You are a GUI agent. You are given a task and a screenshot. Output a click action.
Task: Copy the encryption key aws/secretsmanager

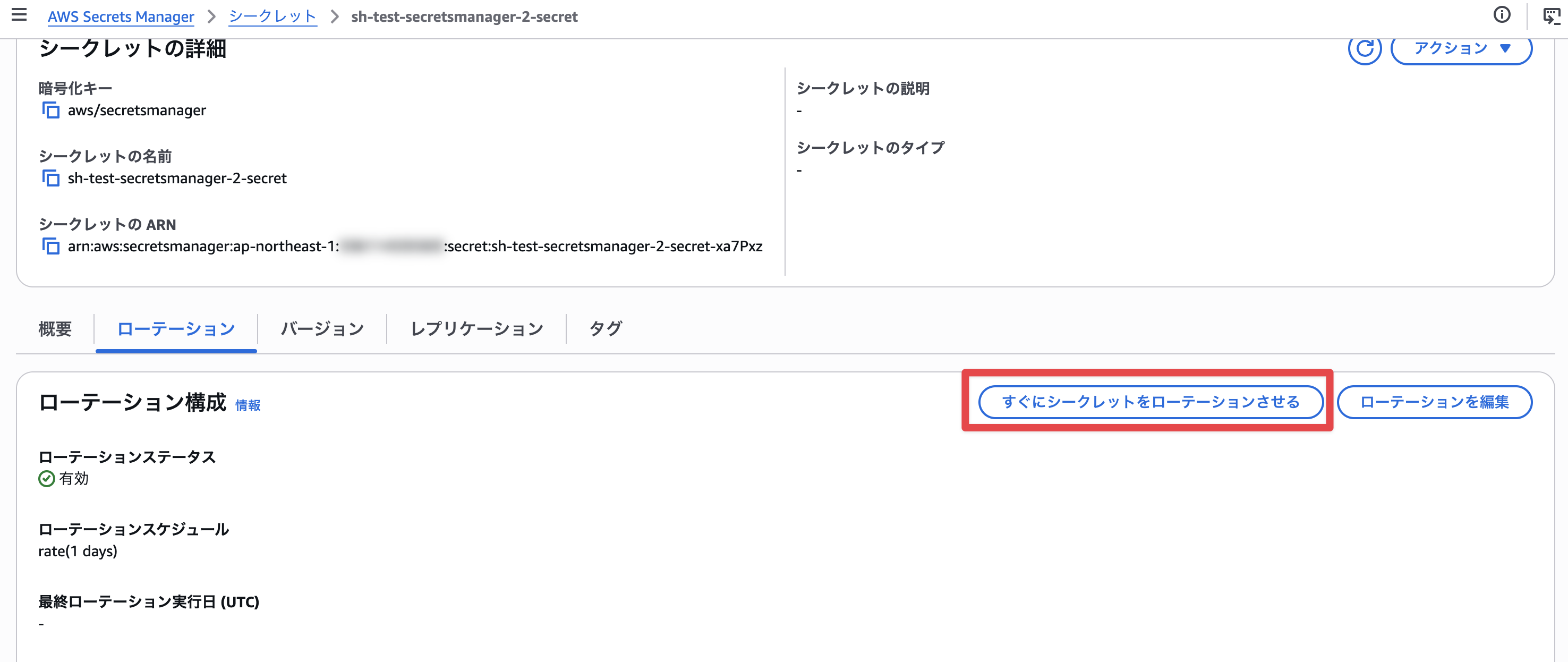tap(50, 110)
